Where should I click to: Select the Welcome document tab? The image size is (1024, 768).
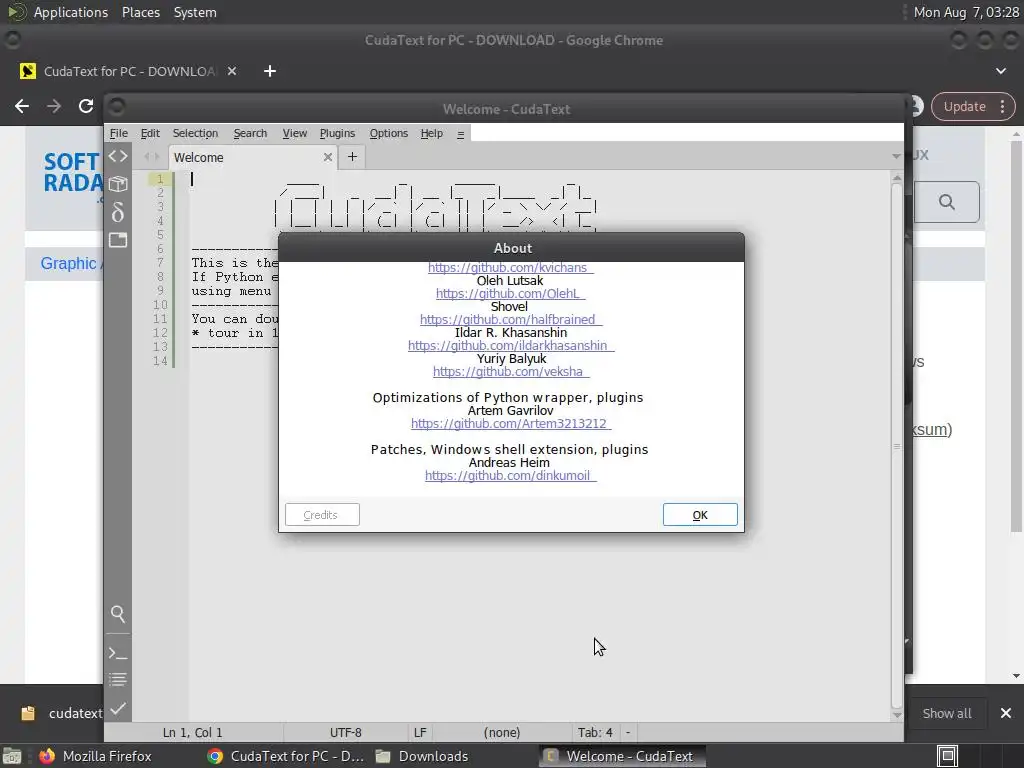[253, 157]
